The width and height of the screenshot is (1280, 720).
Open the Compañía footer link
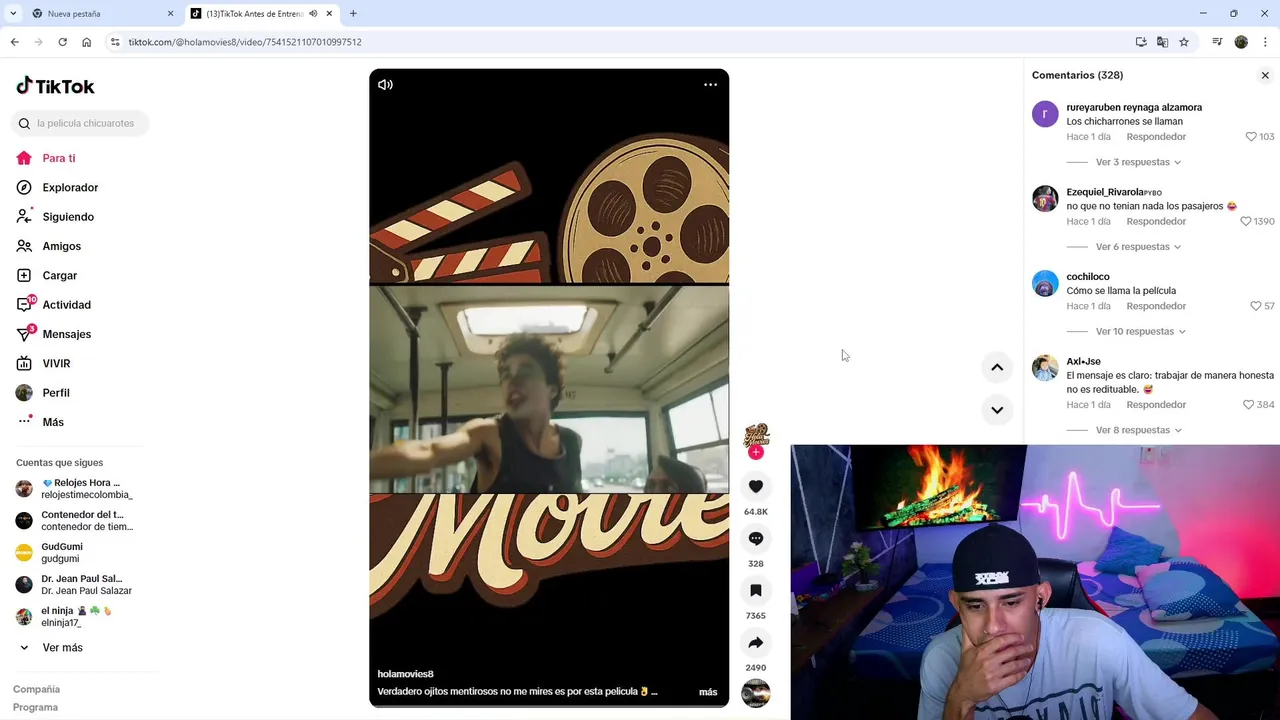pos(36,689)
